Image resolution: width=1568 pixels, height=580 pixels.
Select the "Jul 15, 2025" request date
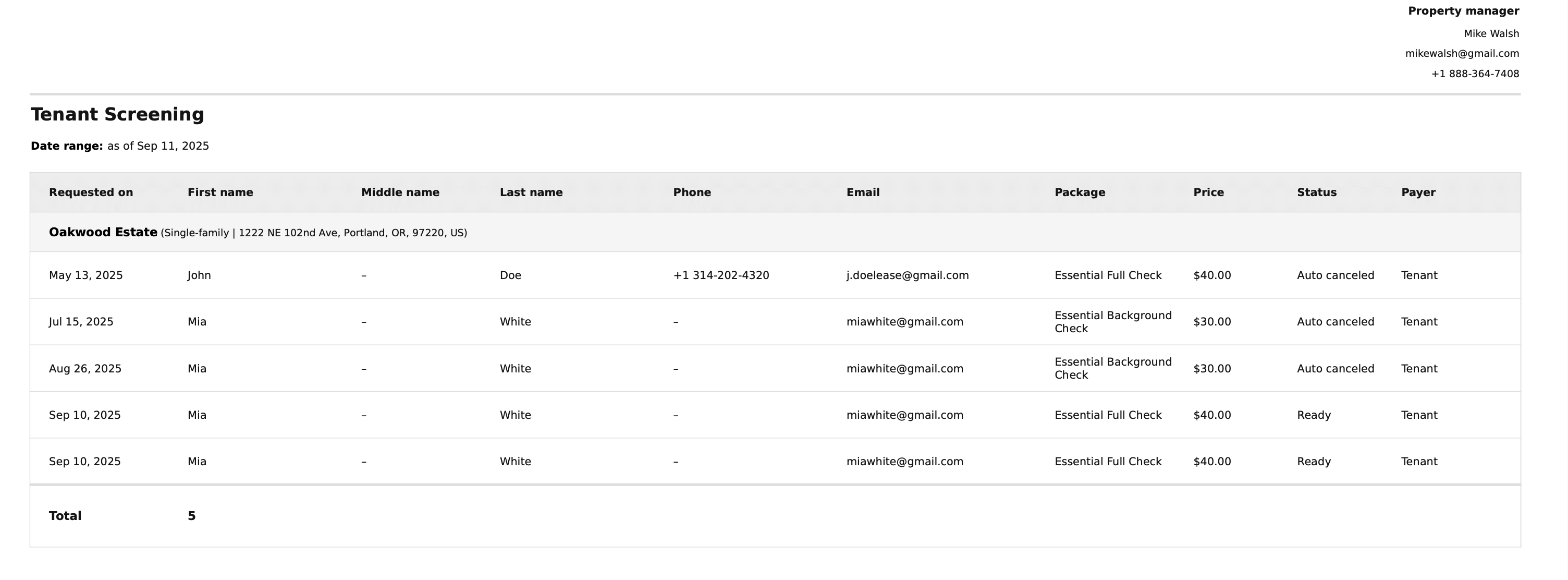(x=81, y=322)
